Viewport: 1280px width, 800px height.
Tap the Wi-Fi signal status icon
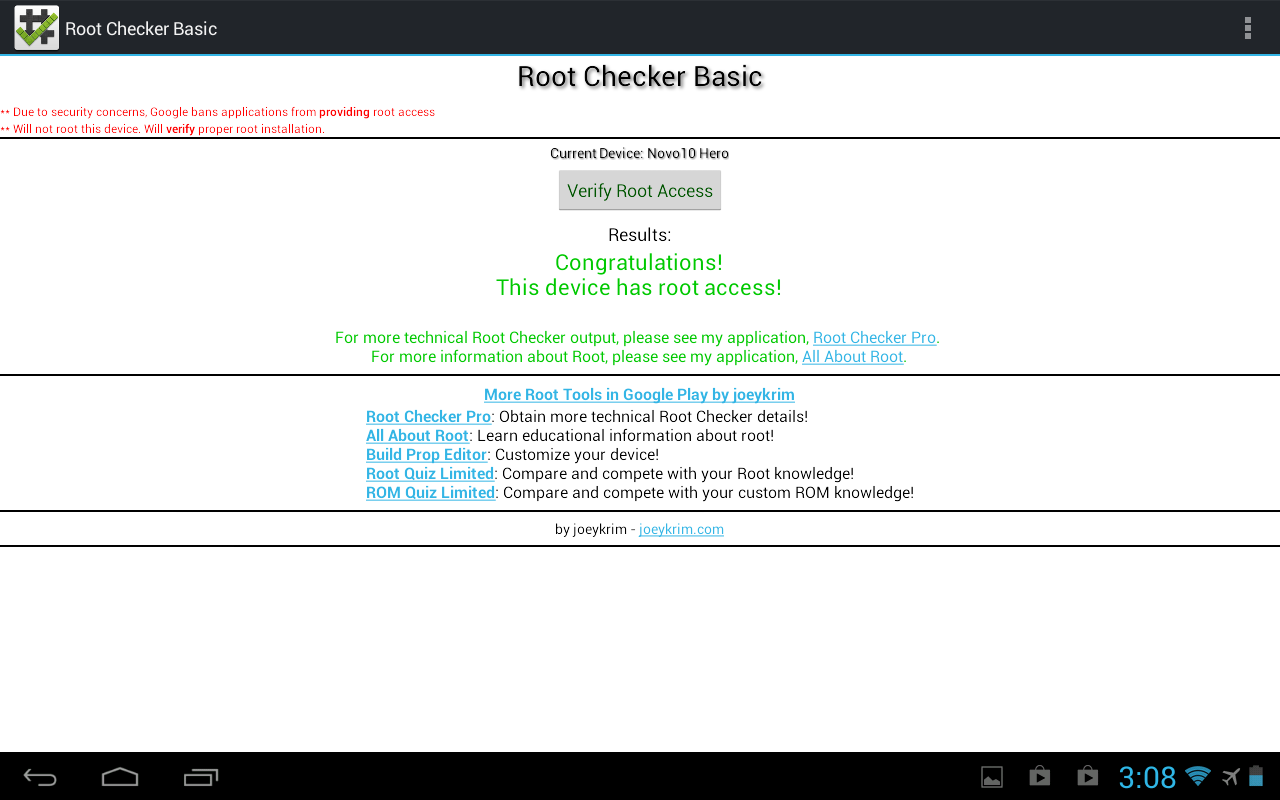click(x=1197, y=776)
